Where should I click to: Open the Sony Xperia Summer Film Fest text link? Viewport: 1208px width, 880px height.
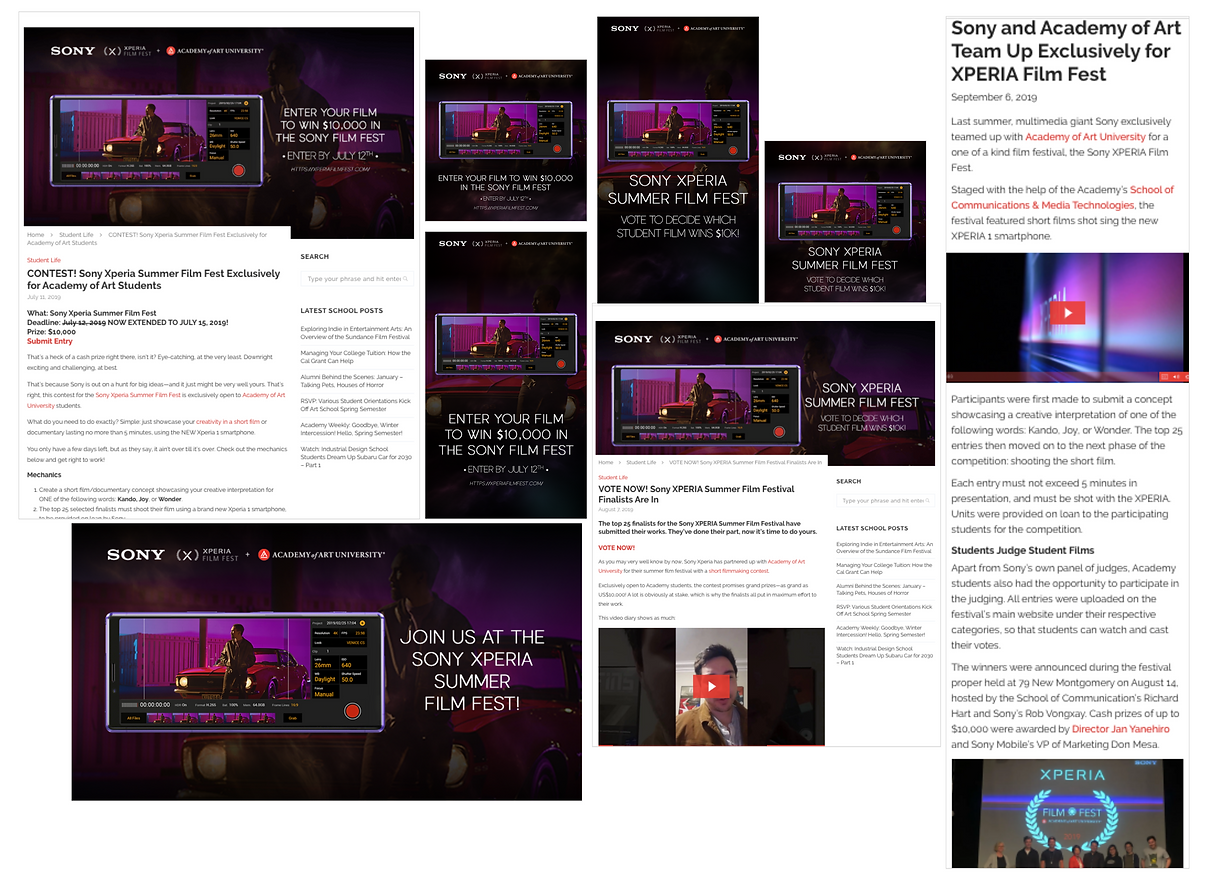click(x=139, y=395)
